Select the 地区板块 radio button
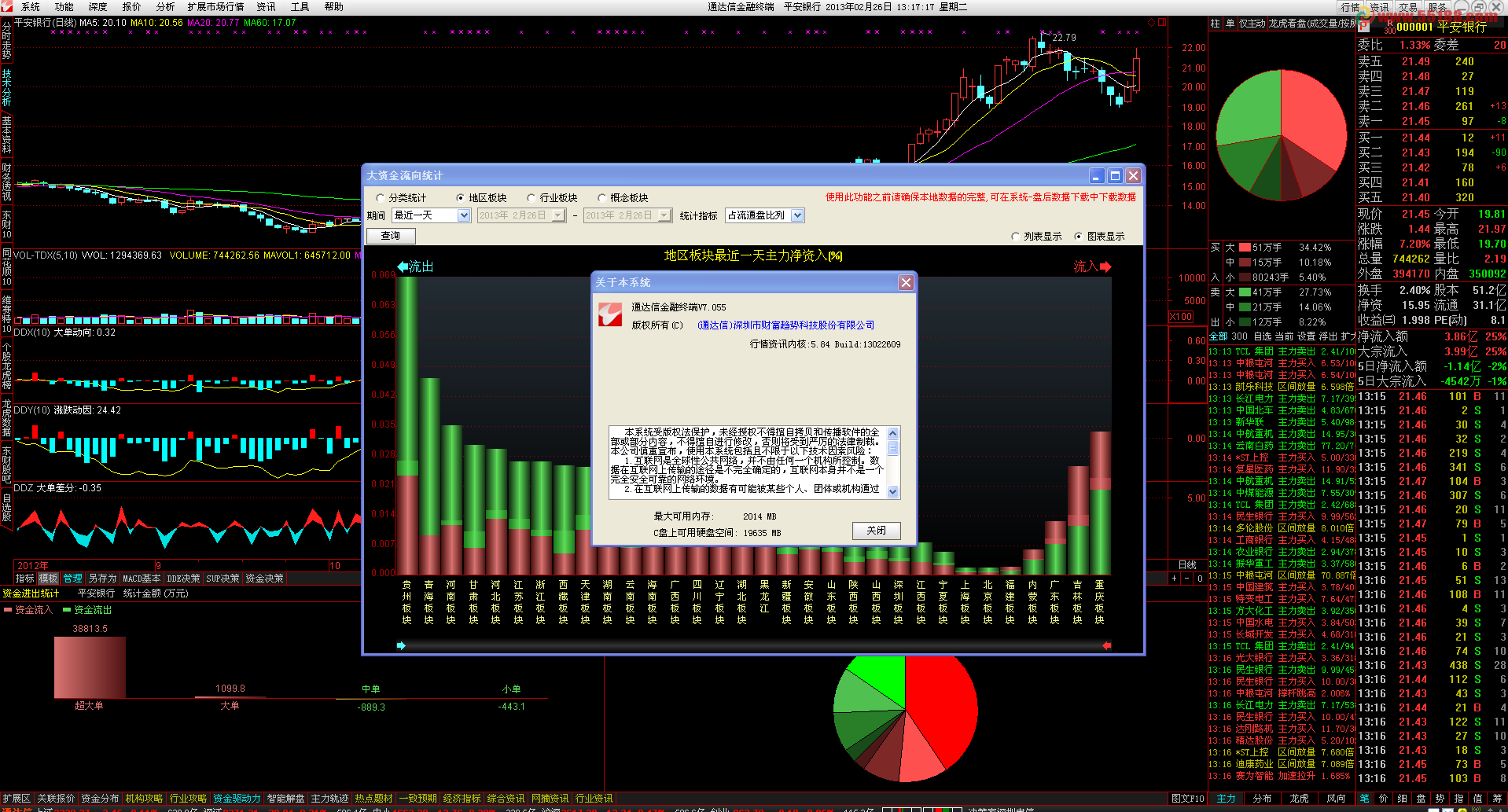 pos(461,198)
